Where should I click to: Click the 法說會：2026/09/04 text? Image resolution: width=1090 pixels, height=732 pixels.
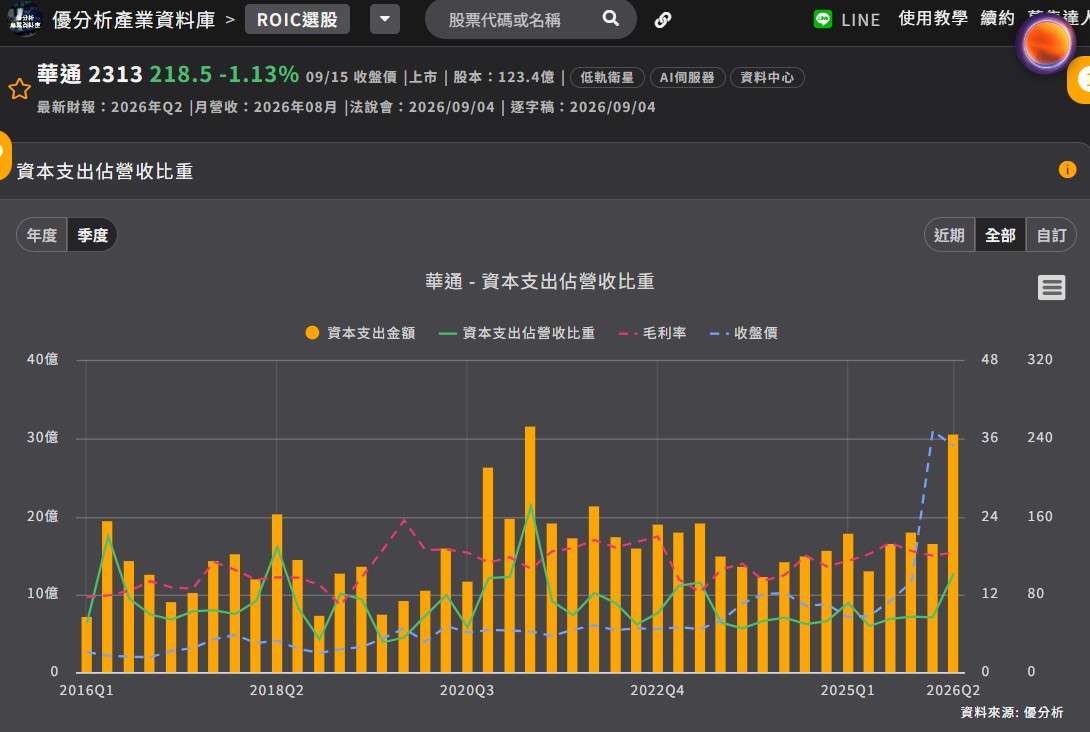(422, 107)
